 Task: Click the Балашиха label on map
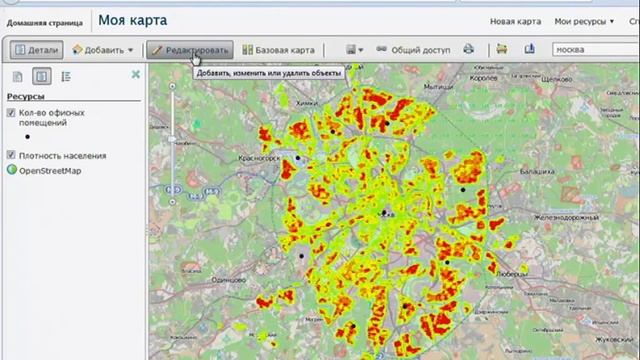537,172
